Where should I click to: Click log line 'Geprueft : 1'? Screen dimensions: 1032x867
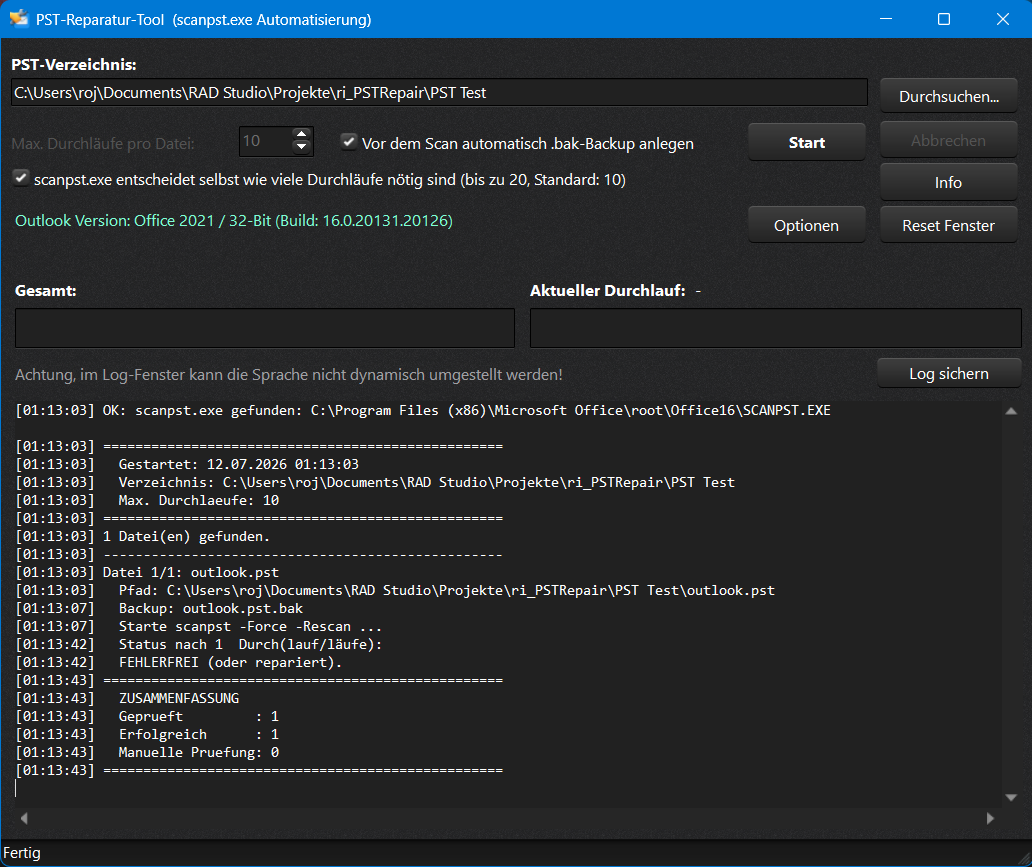click(199, 716)
